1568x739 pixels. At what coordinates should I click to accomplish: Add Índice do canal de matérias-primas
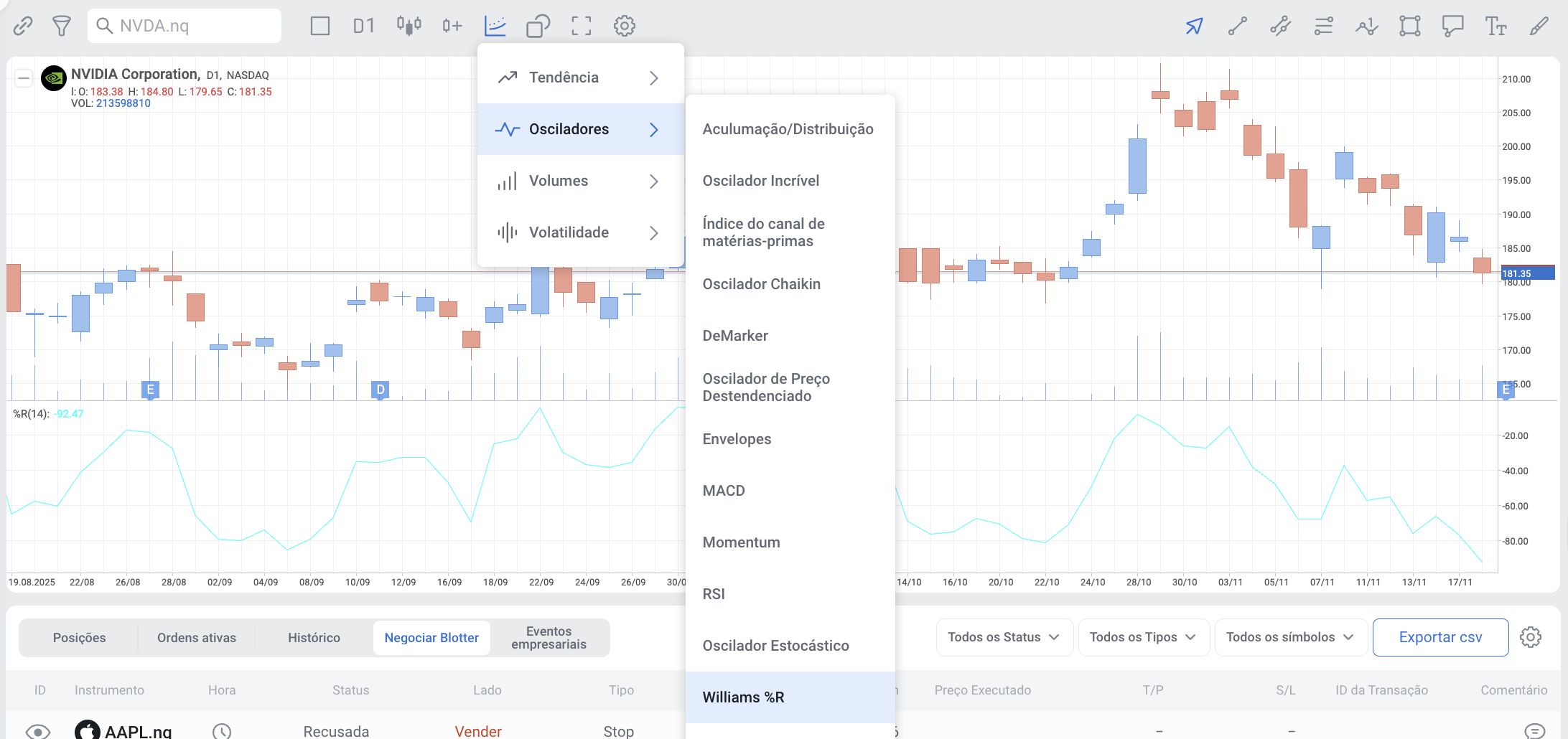(x=790, y=232)
